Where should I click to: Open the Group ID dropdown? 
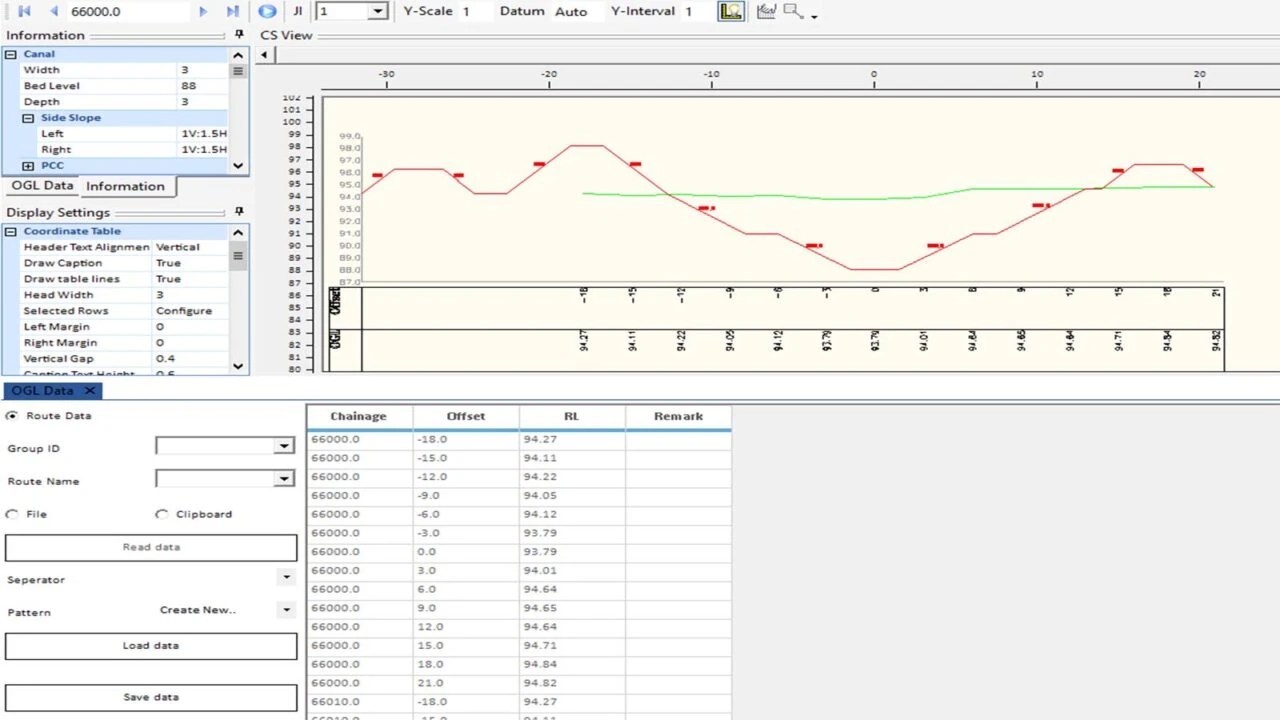click(284, 446)
